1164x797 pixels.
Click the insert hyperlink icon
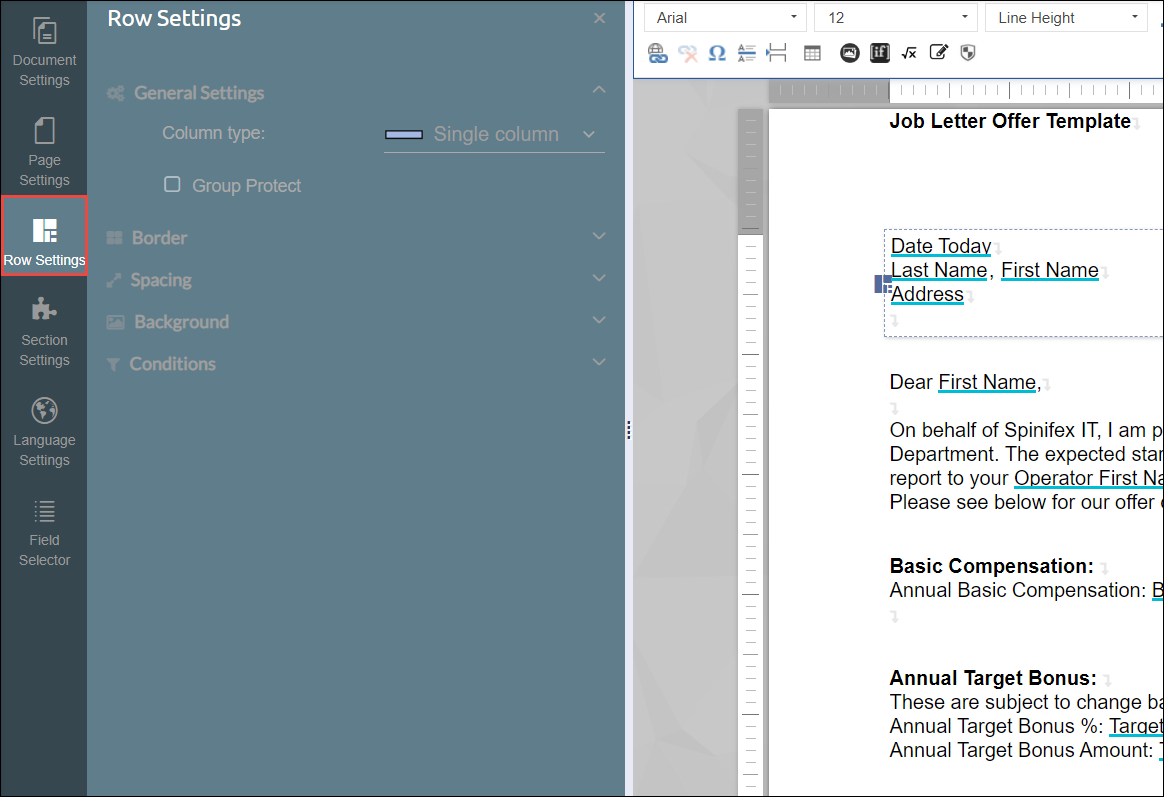(x=657, y=53)
